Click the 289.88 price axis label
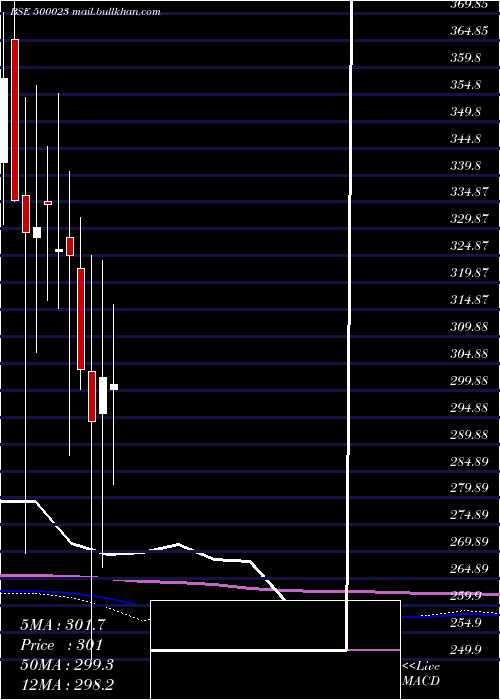Image resolution: width=500 pixels, height=700 pixels. (x=469, y=434)
